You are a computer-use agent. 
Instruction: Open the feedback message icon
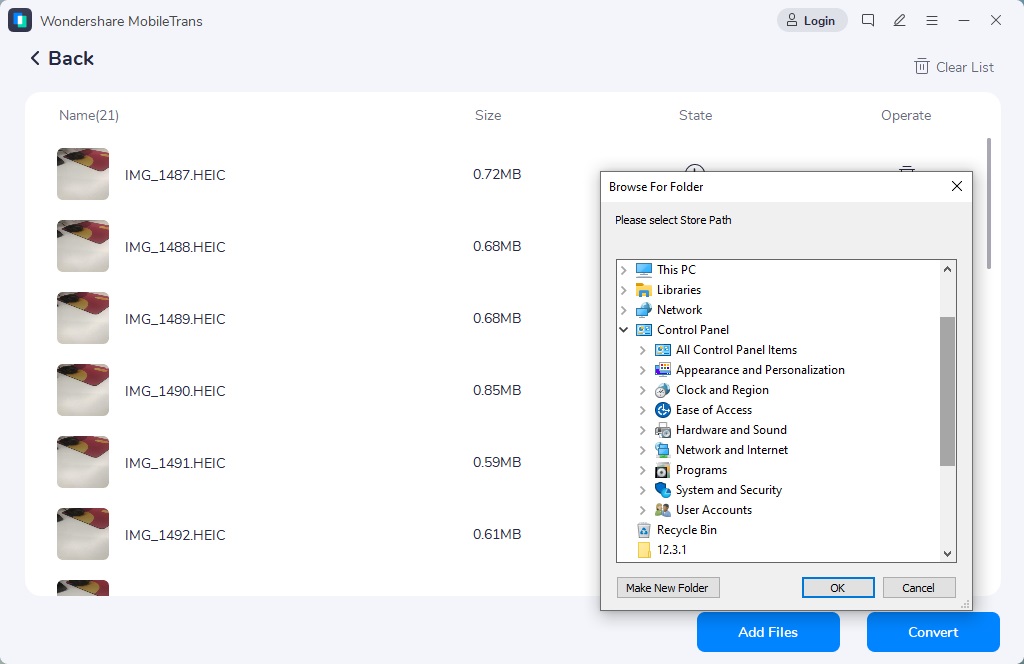tap(868, 20)
